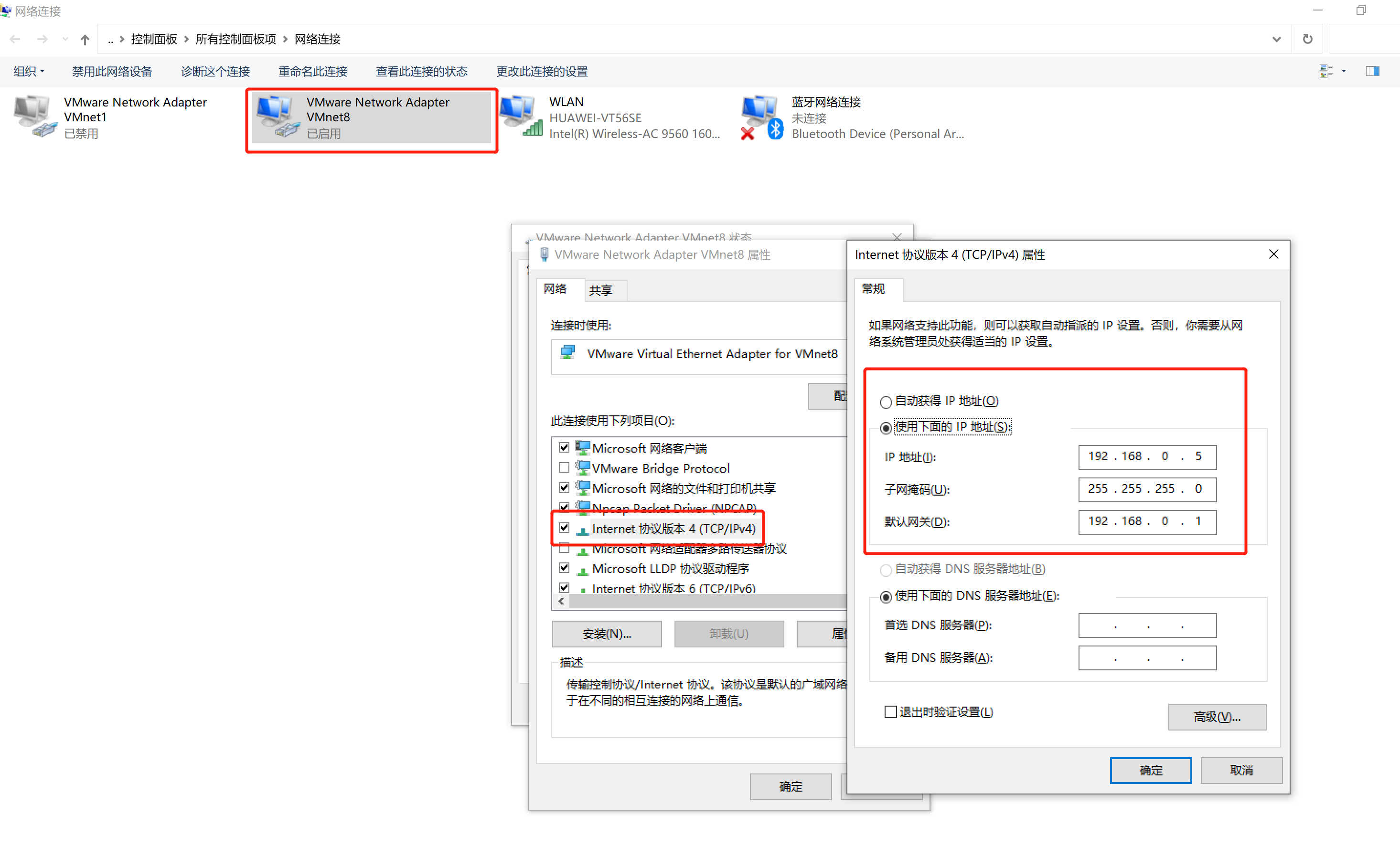Click the 首选 DNS 服务器 input field
1400x868 pixels.
click(x=1147, y=625)
